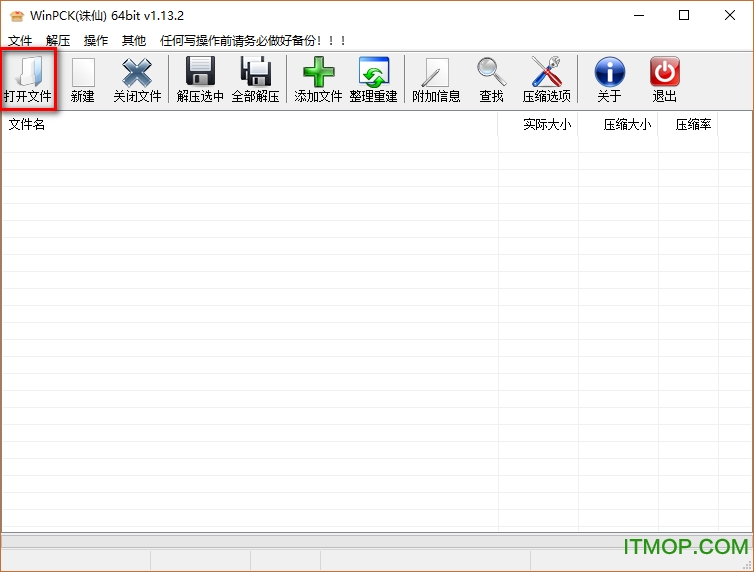
Task: Close the current file via 关闭文件 icon
Action: point(137,74)
